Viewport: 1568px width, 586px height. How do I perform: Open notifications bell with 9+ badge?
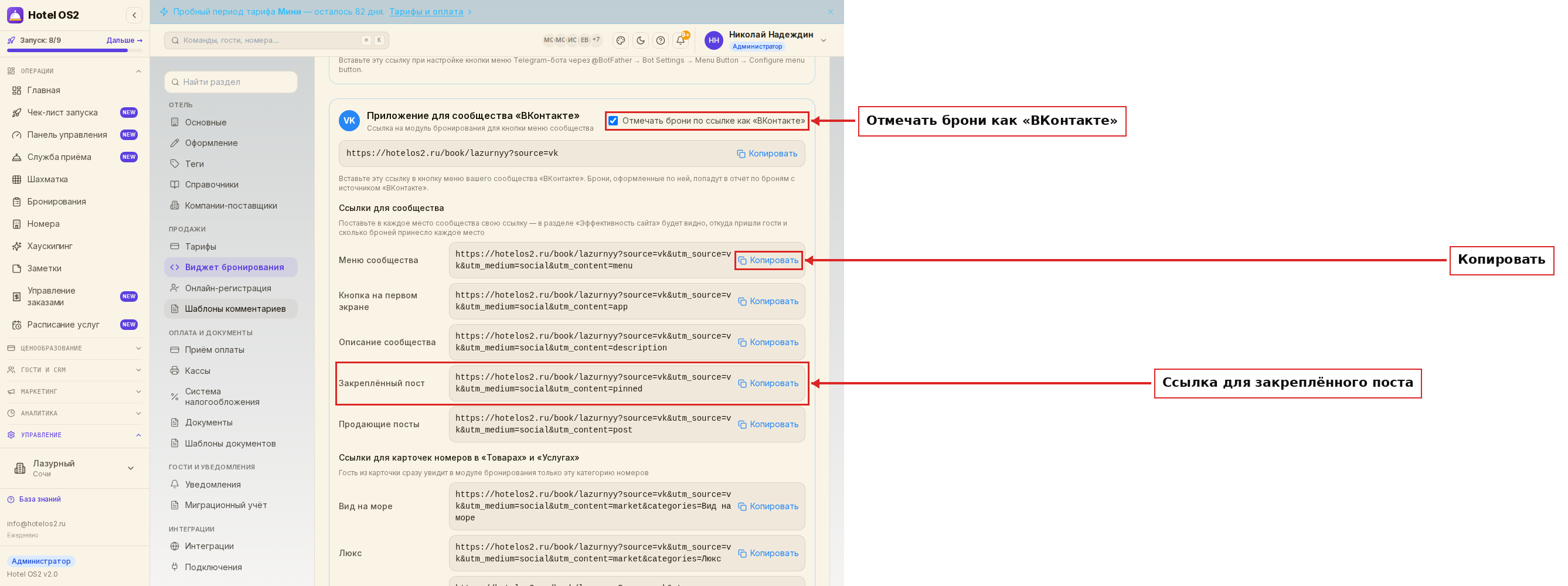(681, 40)
